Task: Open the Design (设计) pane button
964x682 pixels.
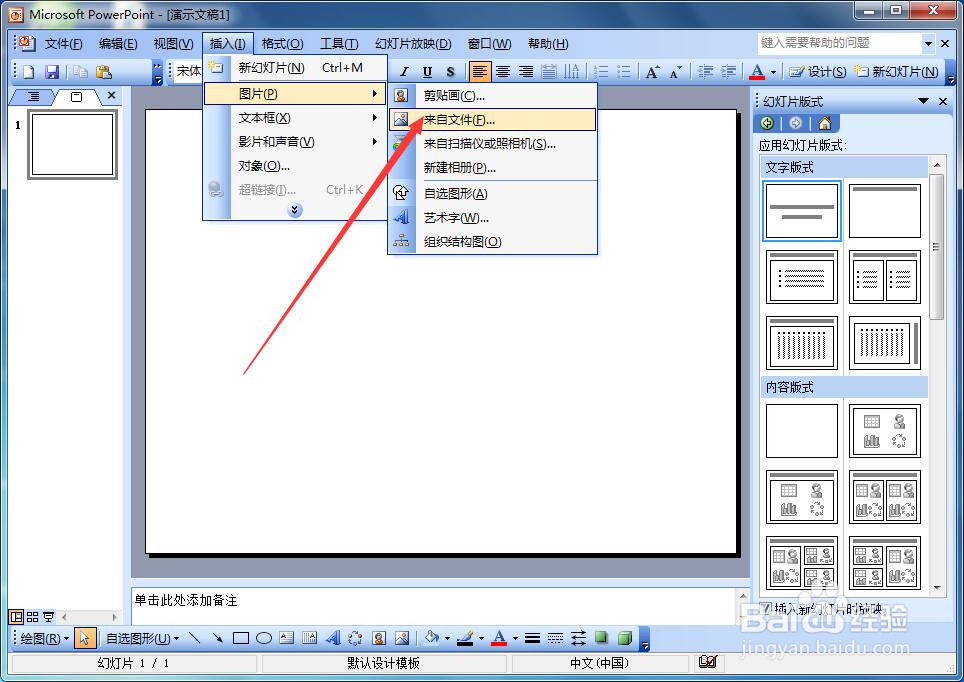Action: [818, 72]
